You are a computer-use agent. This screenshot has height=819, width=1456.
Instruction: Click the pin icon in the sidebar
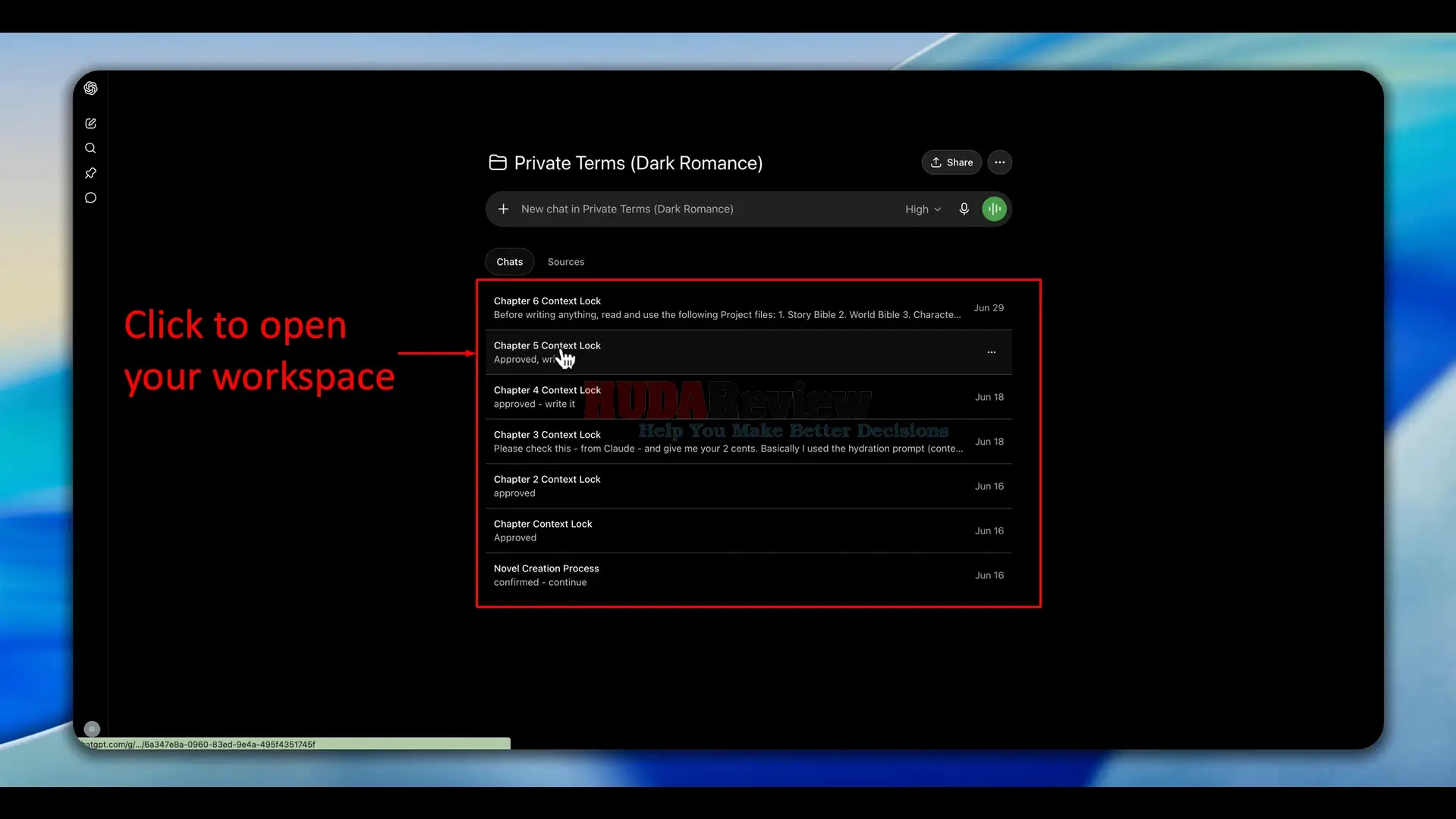pyautogui.click(x=90, y=173)
